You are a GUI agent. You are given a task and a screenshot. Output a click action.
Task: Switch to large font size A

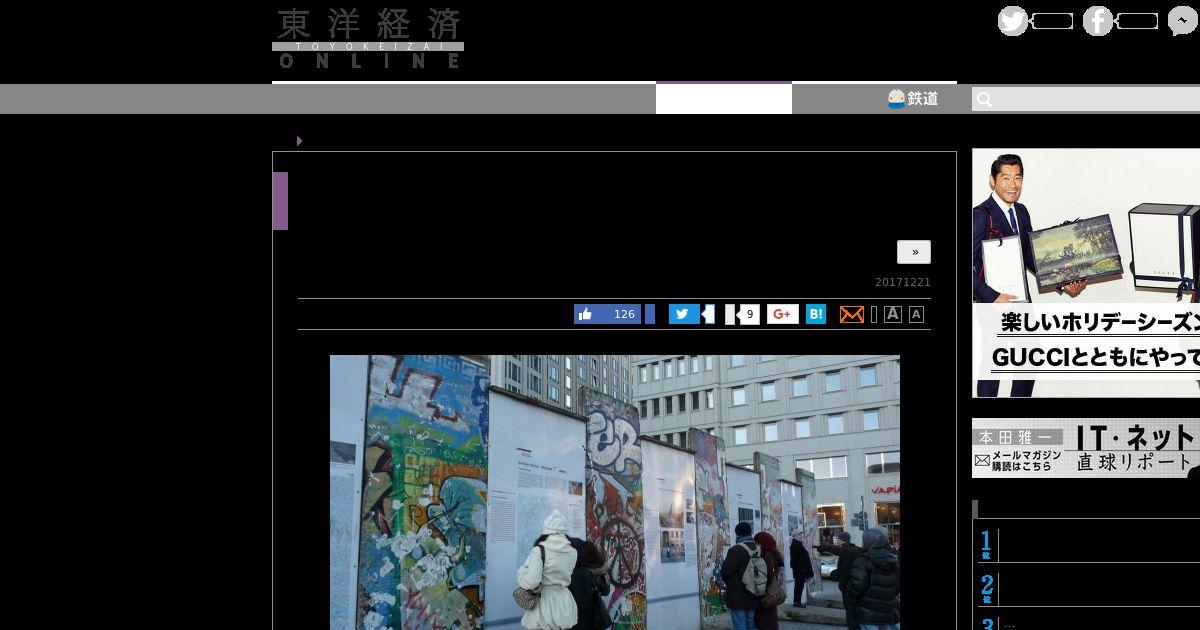(893, 314)
